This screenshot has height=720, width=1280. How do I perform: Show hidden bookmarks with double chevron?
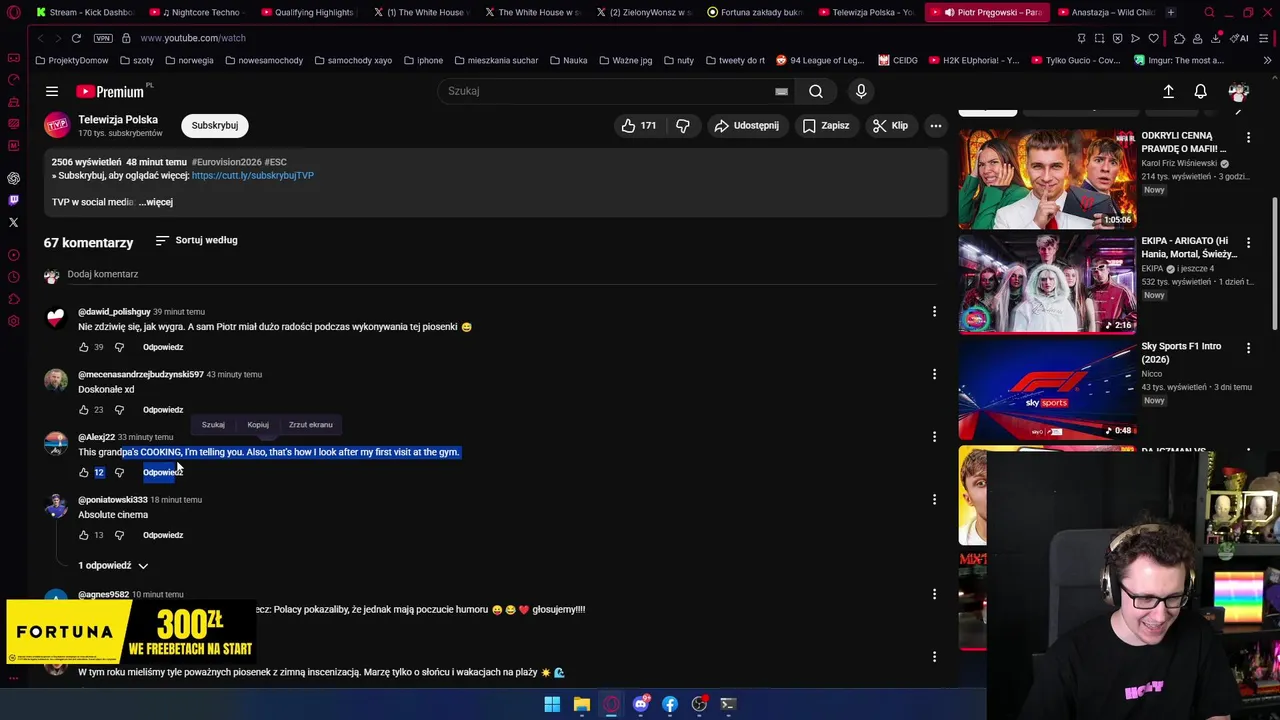point(1267,60)
